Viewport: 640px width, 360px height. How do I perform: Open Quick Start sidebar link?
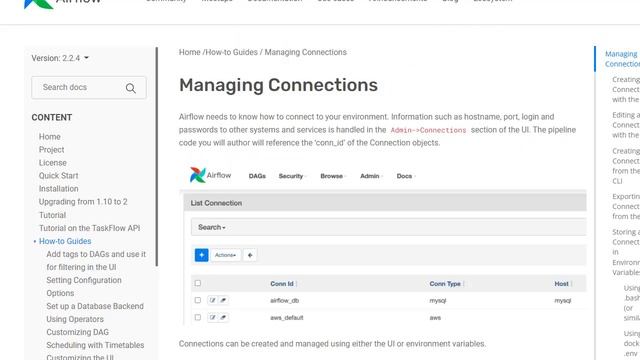[x=58, y=176]
